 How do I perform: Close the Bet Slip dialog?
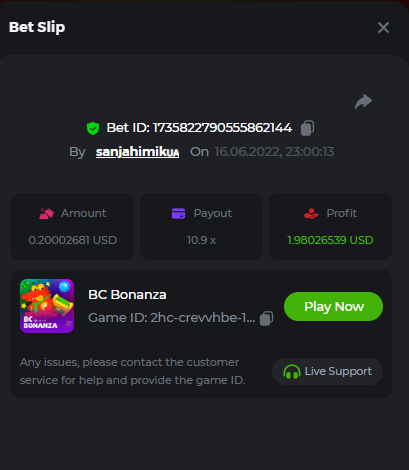click(x=383, y=28)
